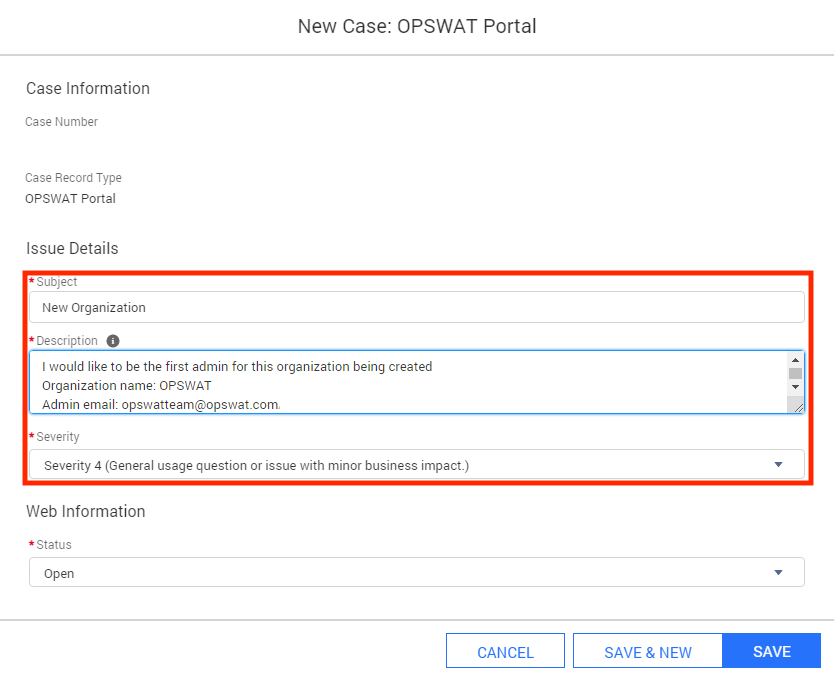Click the SAVE & NEW button

pyautogui.click(x=647, y=650)
